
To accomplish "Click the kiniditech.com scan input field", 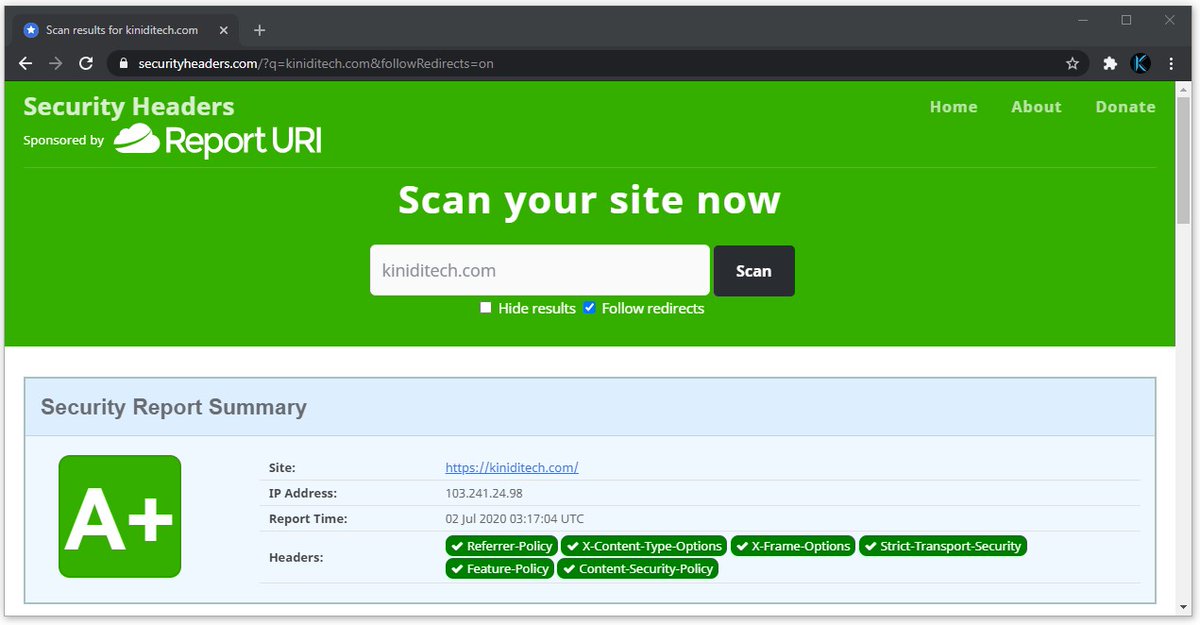I will (539, 270).
